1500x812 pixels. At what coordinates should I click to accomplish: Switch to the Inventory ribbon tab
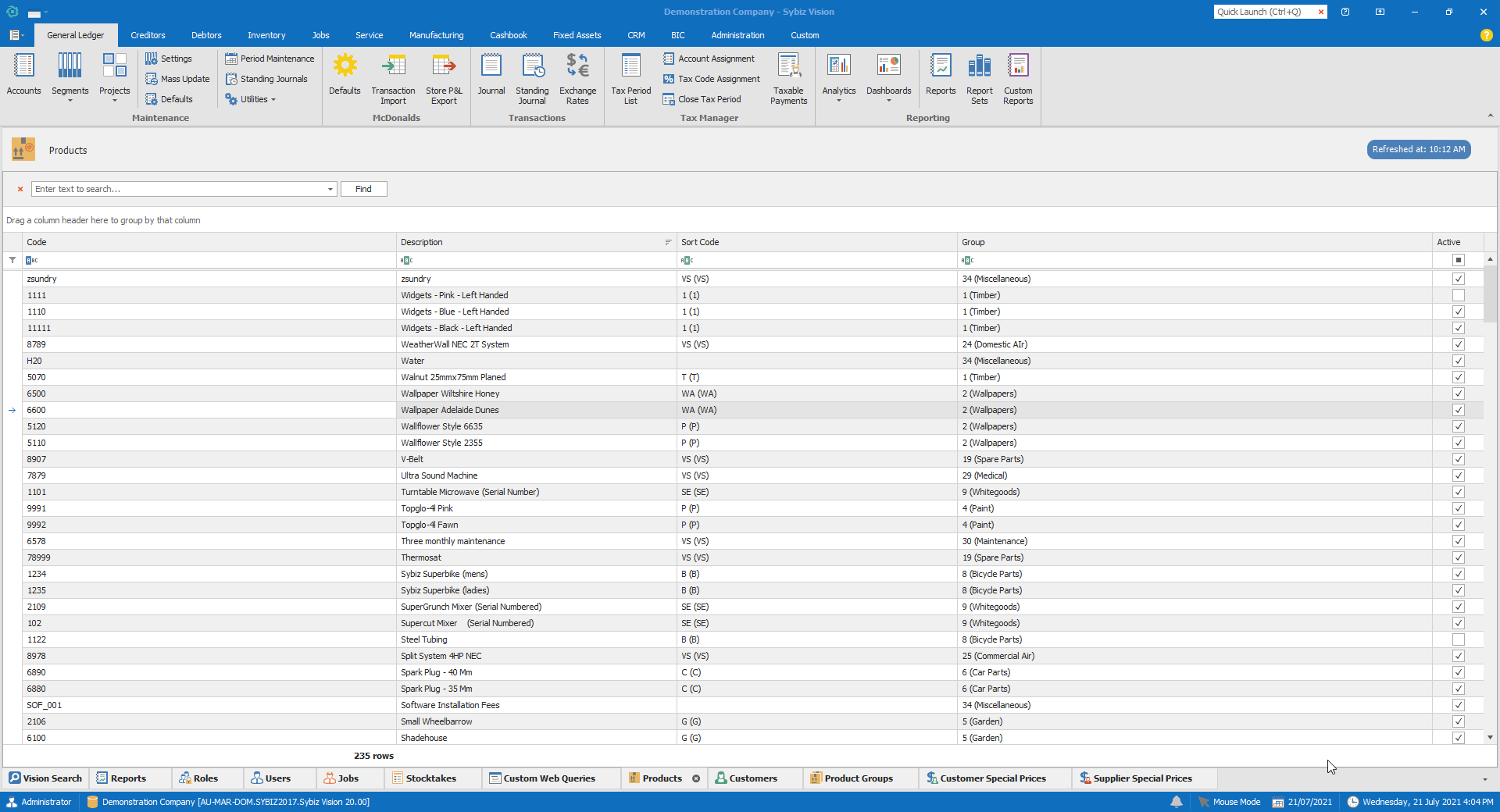(x=266, y=35)
